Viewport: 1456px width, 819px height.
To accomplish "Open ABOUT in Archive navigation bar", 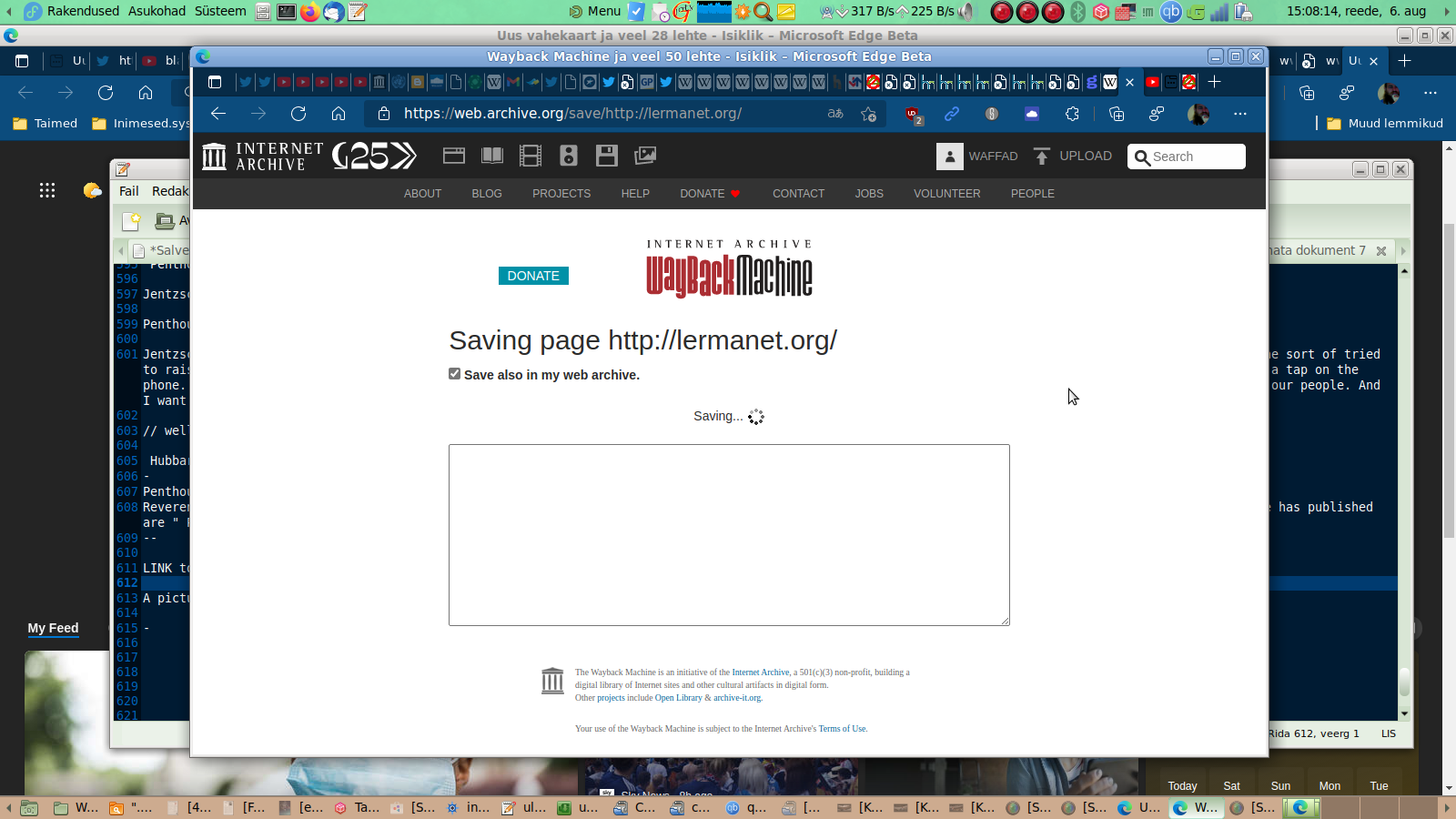I will point(422,194).
